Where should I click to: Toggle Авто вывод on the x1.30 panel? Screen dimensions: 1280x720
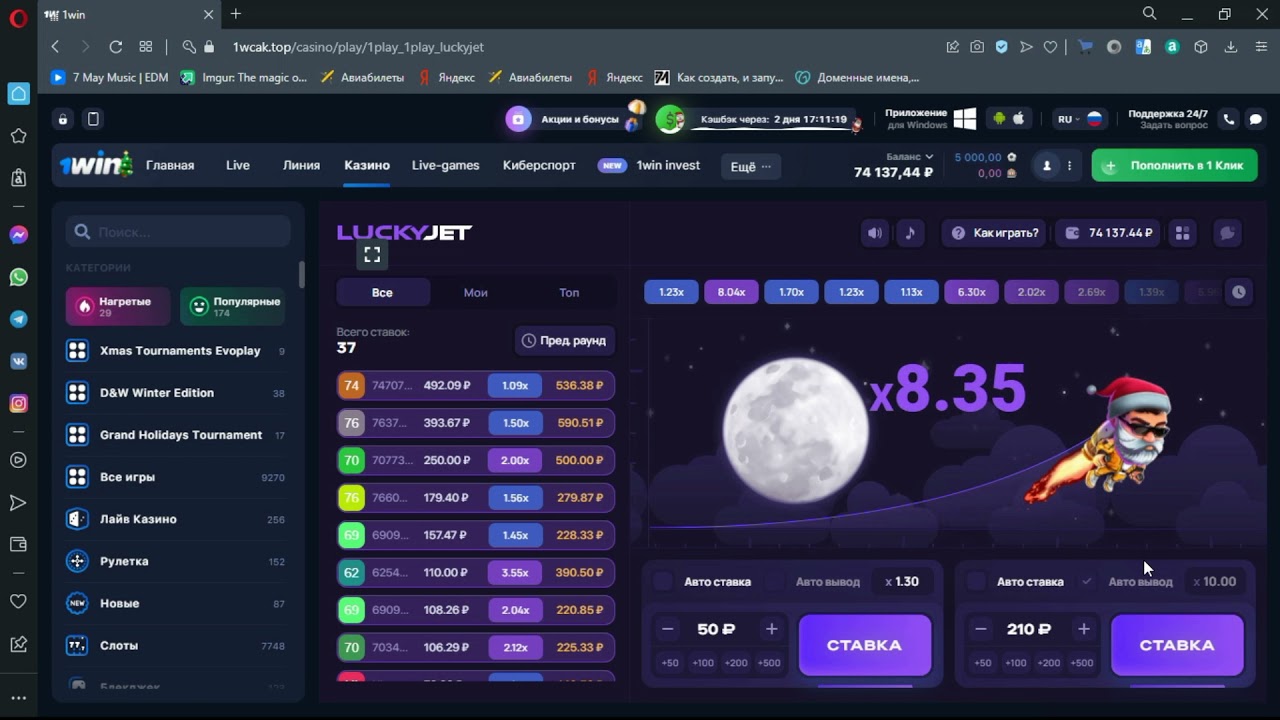(x=775, y=581)
